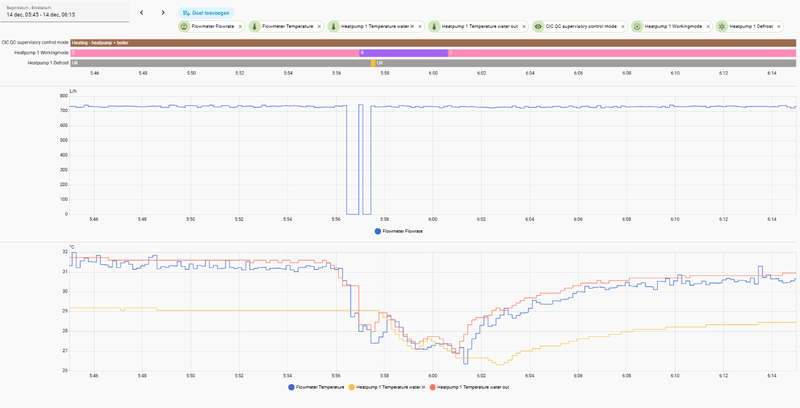Remove the Heatpump 1 Workingmode chip
This screenshot has height=408, width=800.
[x=708, y=27]
